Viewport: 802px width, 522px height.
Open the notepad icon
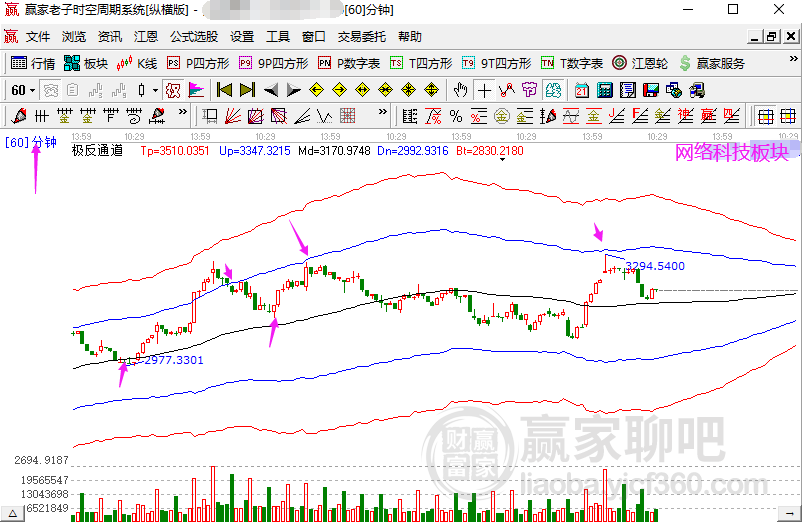628,90
